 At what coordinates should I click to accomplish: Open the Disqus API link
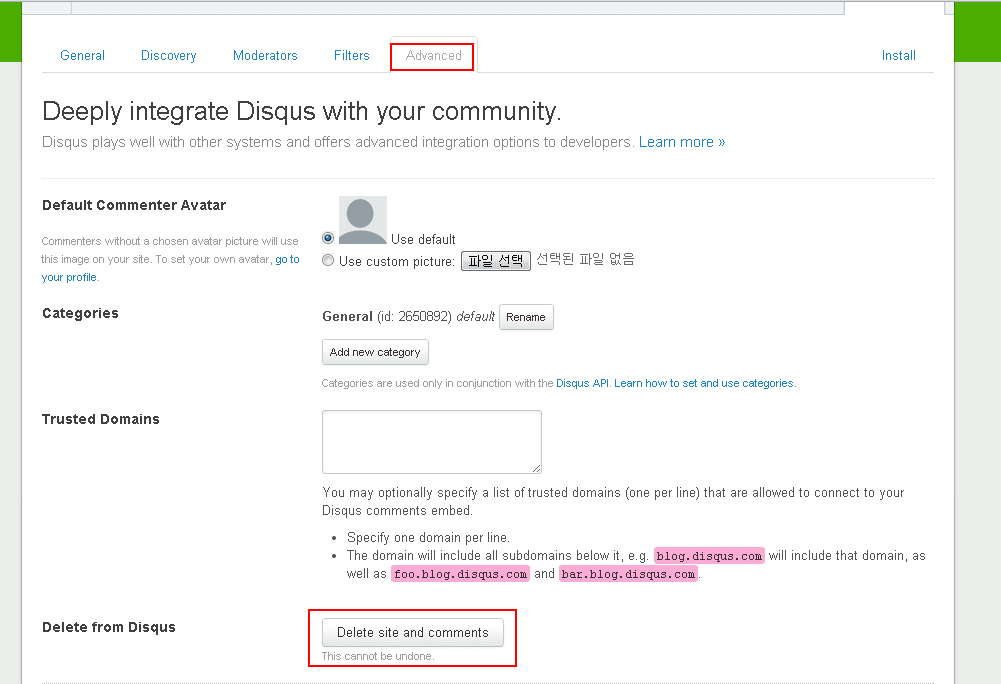(x=583, y=383)
